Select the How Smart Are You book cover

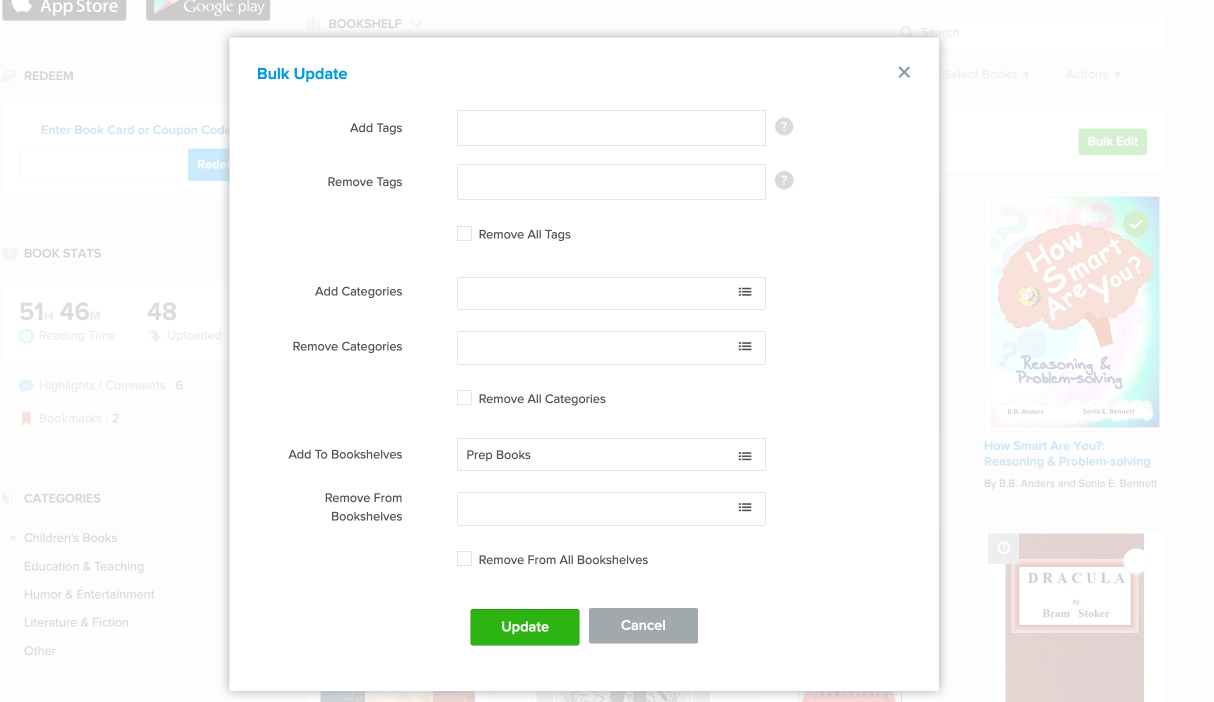coord(1071,311)
